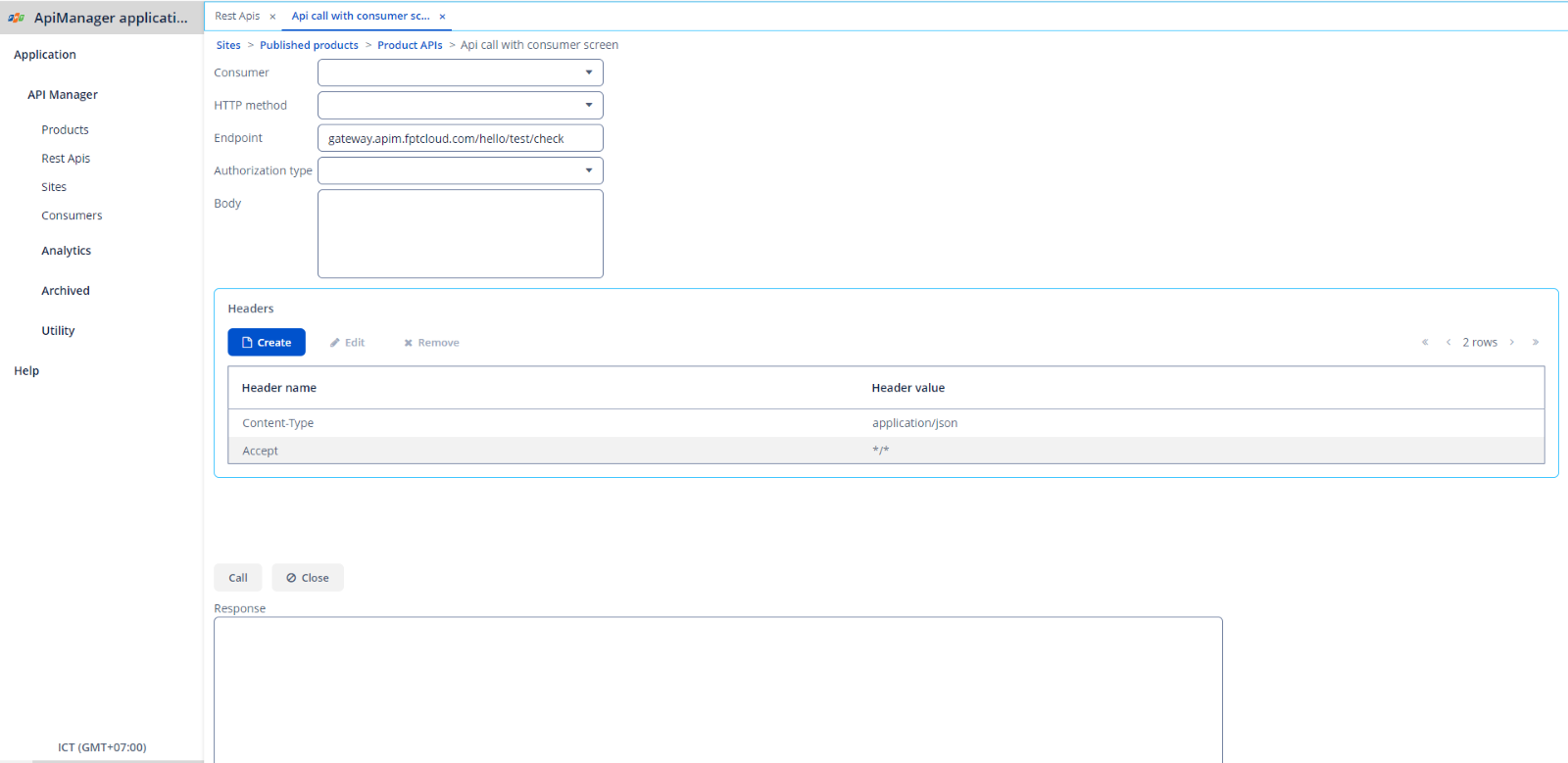Switch to the Rest Apis tab
The image size is (1568, 763).
pos(237,17)
